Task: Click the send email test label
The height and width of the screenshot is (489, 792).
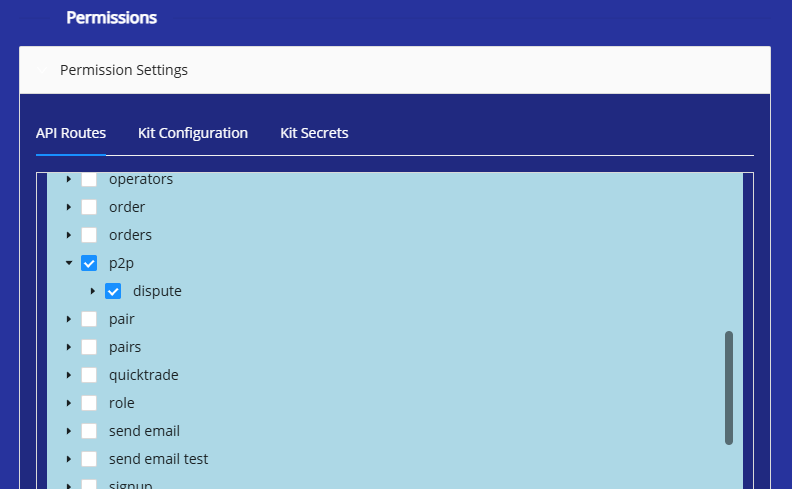Action: (158, 459)
